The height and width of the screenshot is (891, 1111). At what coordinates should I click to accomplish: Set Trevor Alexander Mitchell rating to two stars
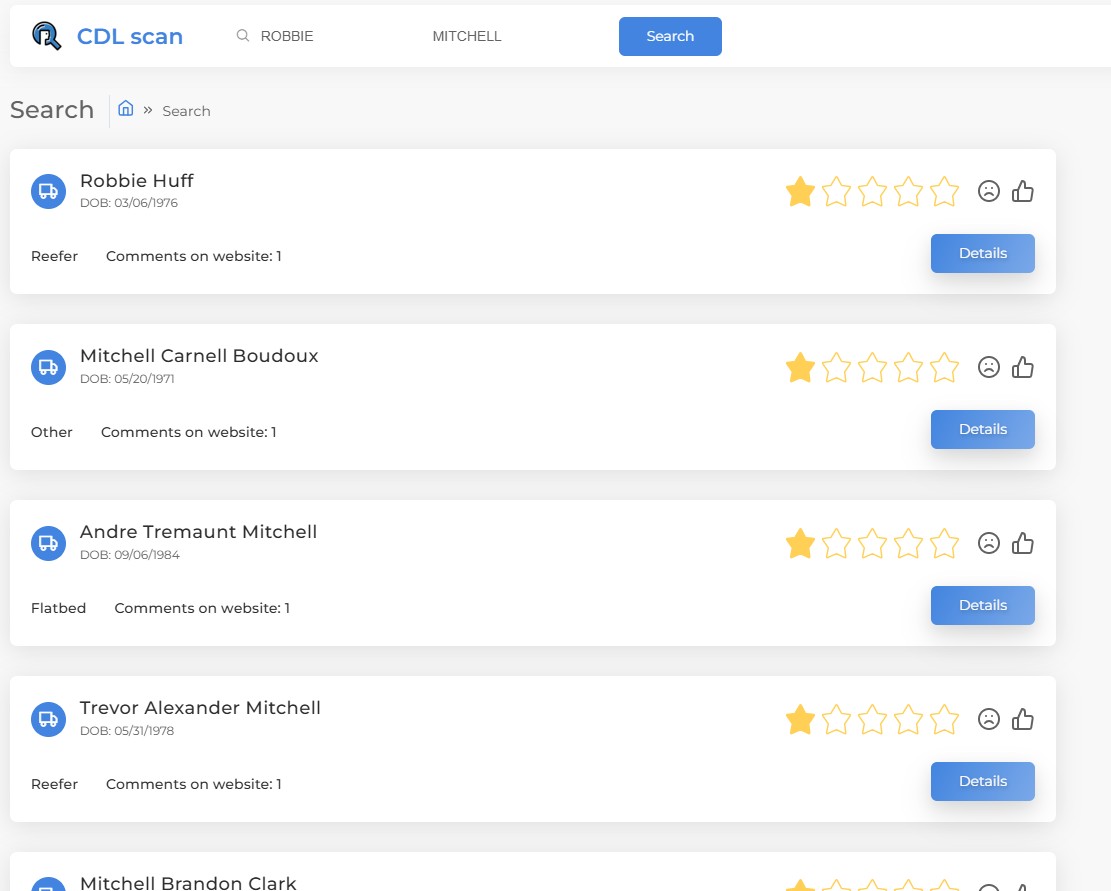pyautogui.click(x=836, y=719)
